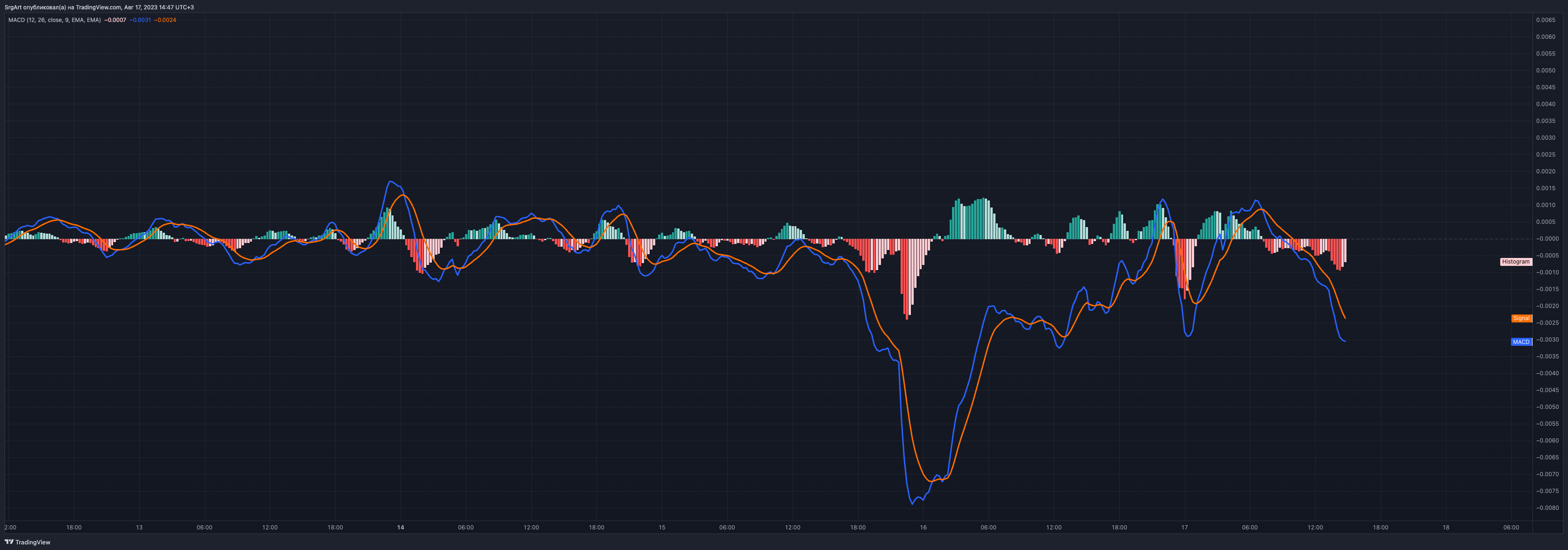The height and width of the screenshot is (550, 1568).
Task: Click the orange signal value −0.0024 in legend
Action: pos(165,20)
